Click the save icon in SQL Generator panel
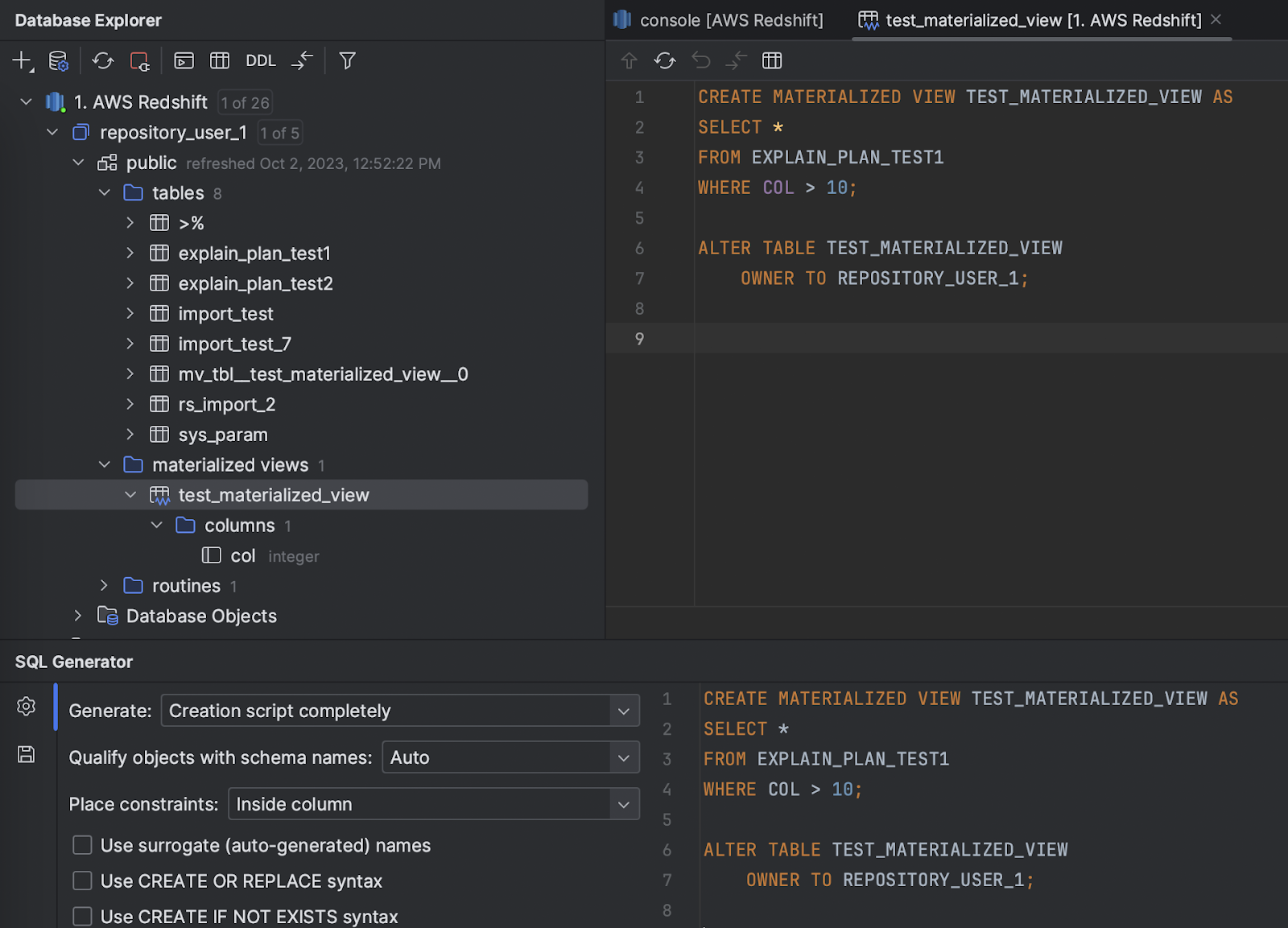1288x928 pixels. [26, 754]
